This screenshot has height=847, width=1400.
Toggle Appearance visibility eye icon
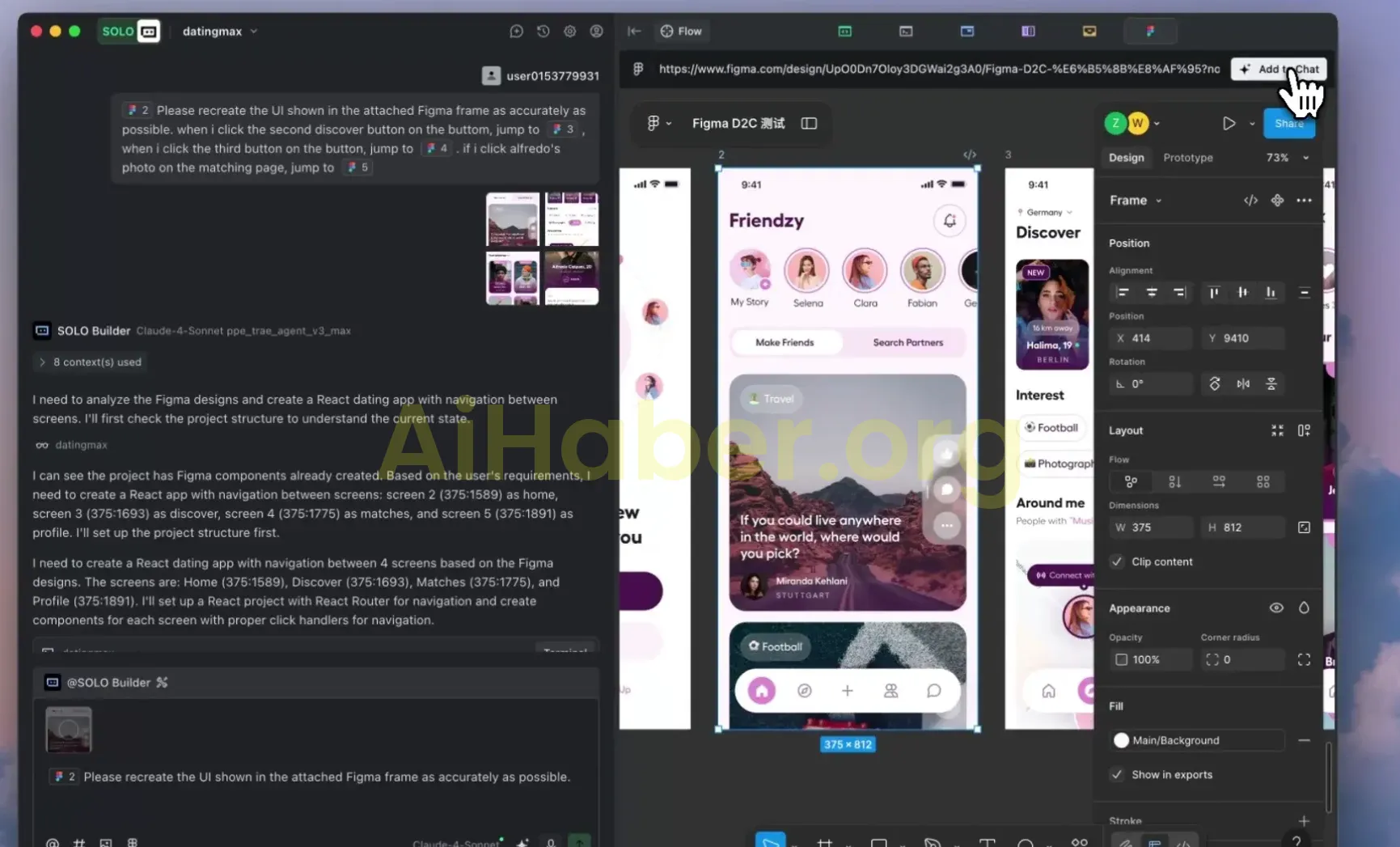click(1276, 608)
